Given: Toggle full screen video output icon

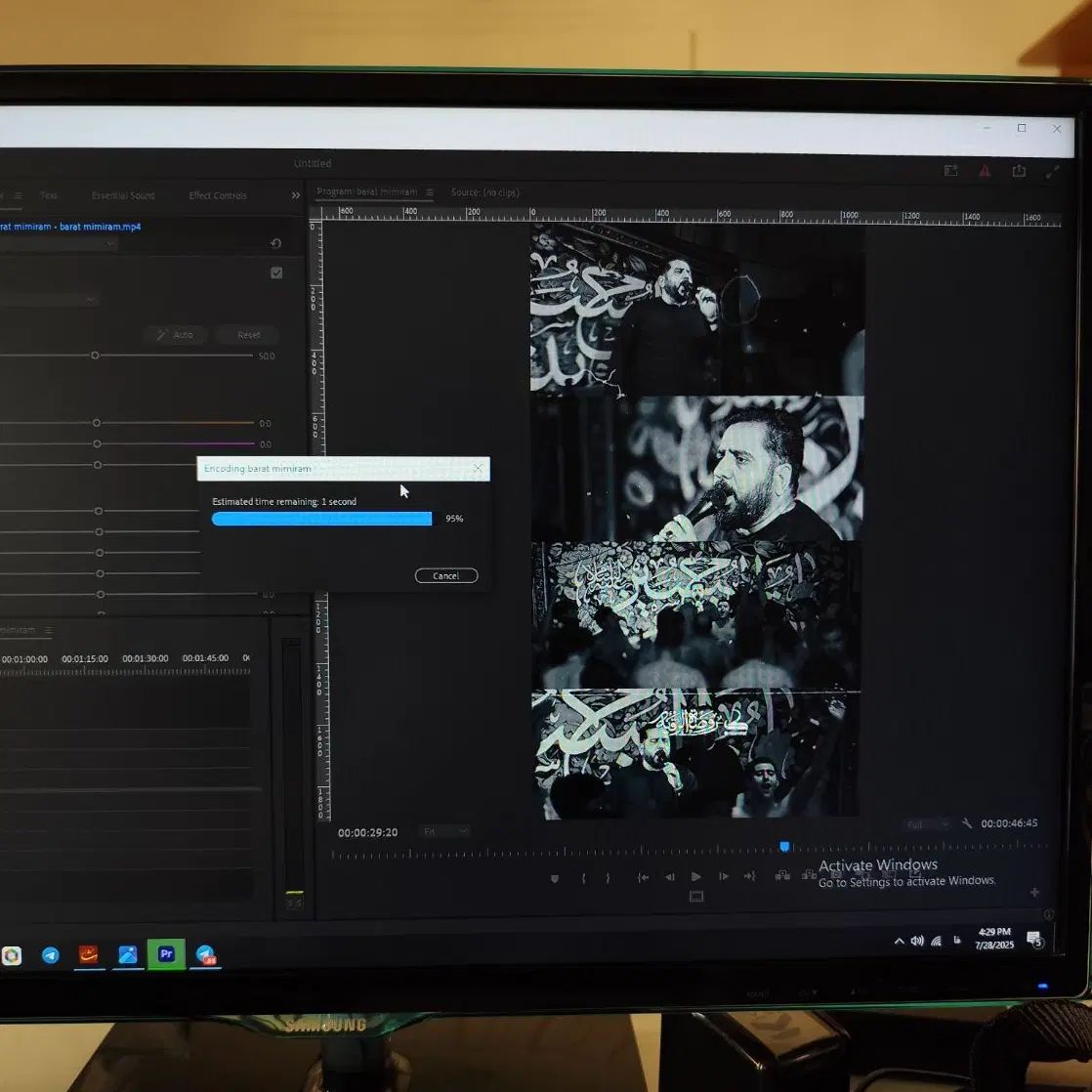Looking at the screenshot, I should click(x=1052, y=171).
